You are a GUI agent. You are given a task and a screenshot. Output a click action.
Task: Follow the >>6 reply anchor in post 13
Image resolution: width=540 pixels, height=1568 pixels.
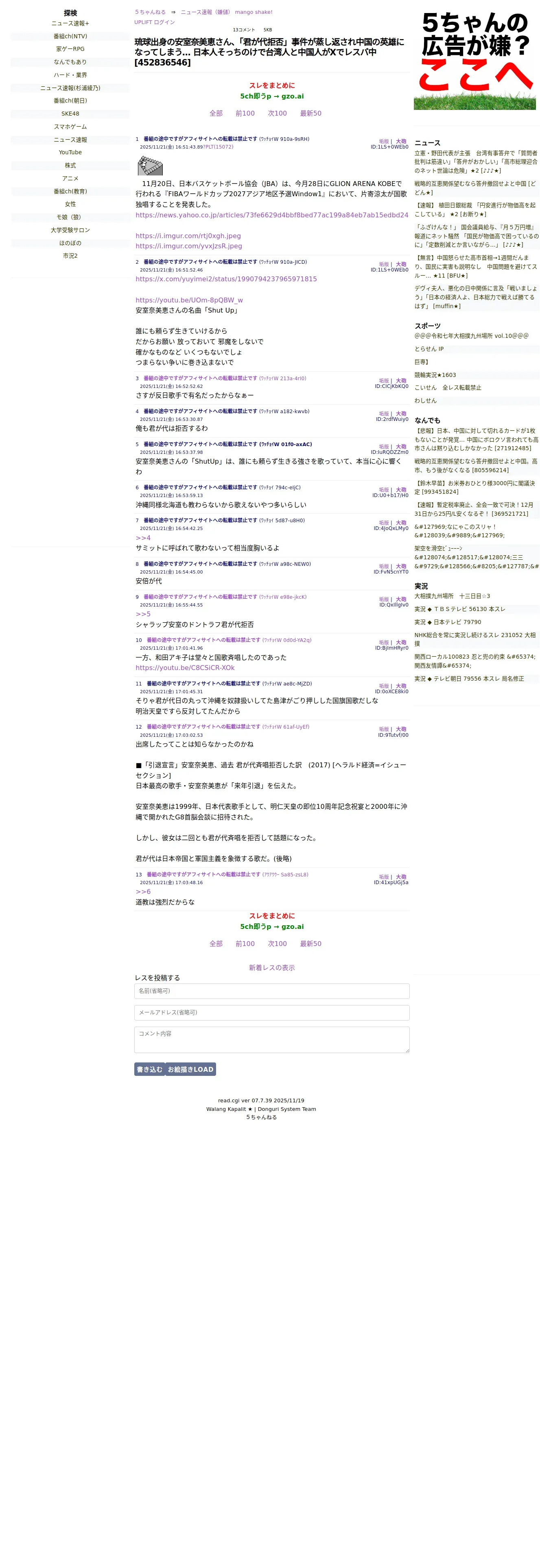click(143, 891)
